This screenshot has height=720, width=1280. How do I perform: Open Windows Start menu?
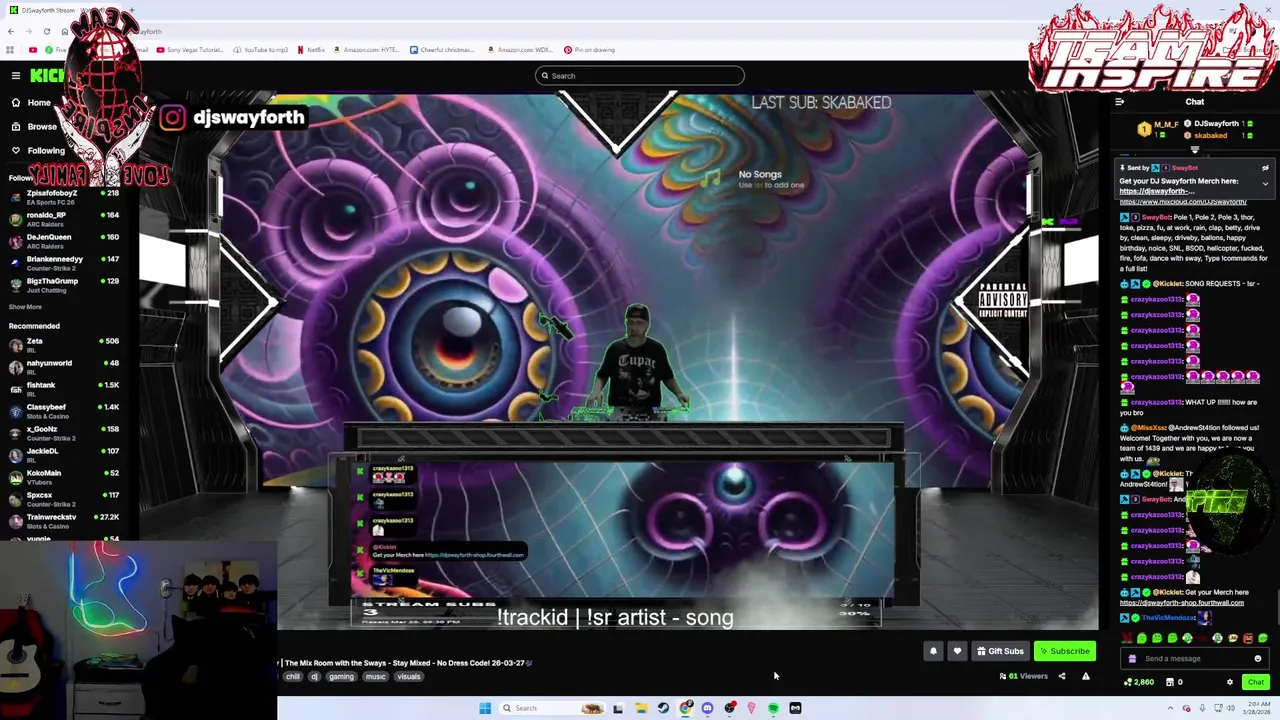click(x=485, y=708)
